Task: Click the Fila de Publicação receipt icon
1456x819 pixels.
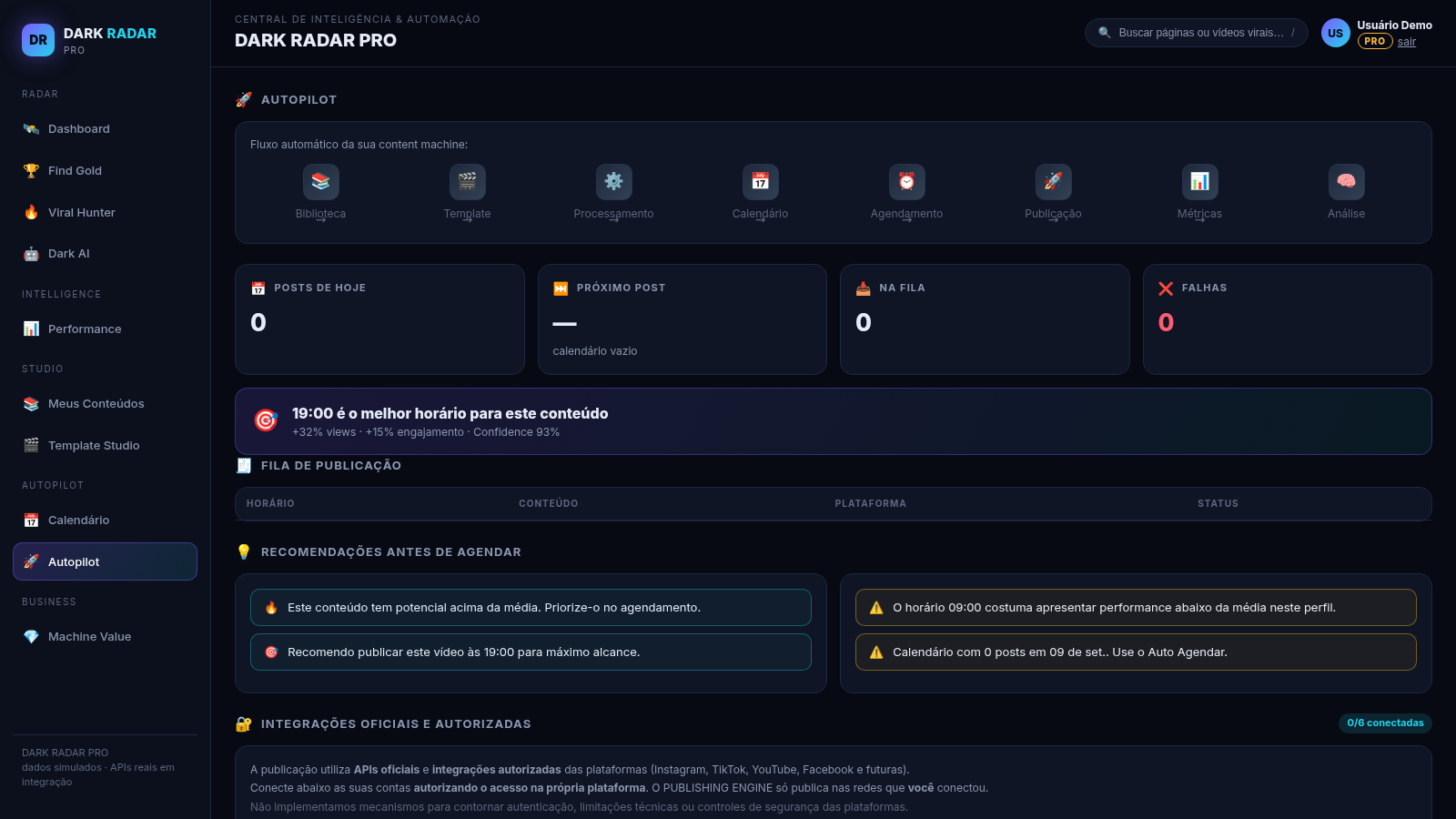Action: point(244,466)
